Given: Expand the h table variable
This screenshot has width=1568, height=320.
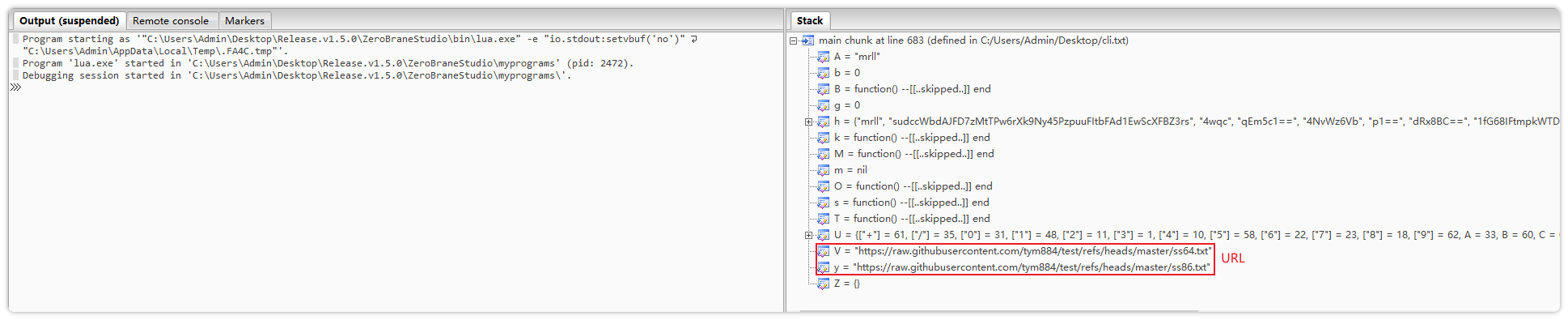Looking at the screenshot, I should tap(808, 122).
